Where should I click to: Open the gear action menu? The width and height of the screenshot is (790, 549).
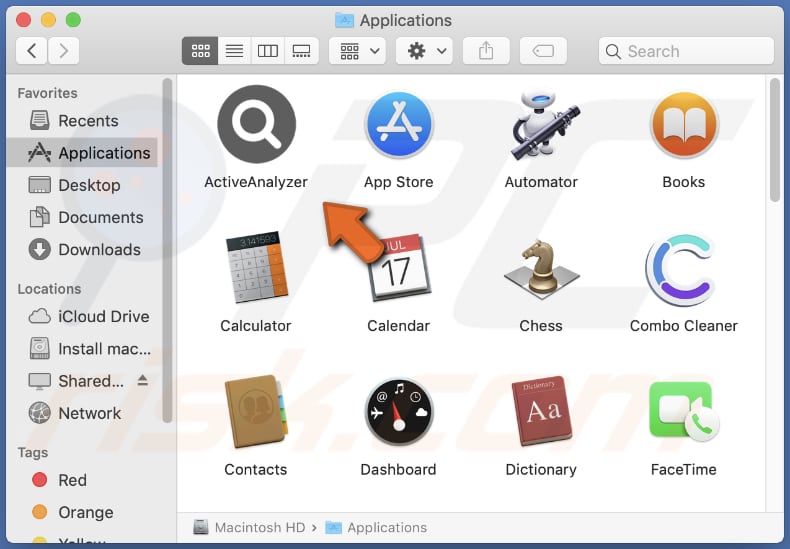pos(424,51)
